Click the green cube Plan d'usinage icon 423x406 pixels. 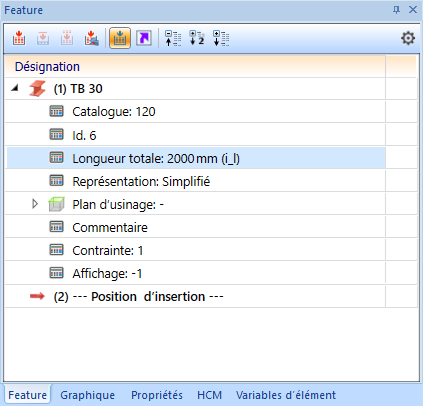[56, 204]
